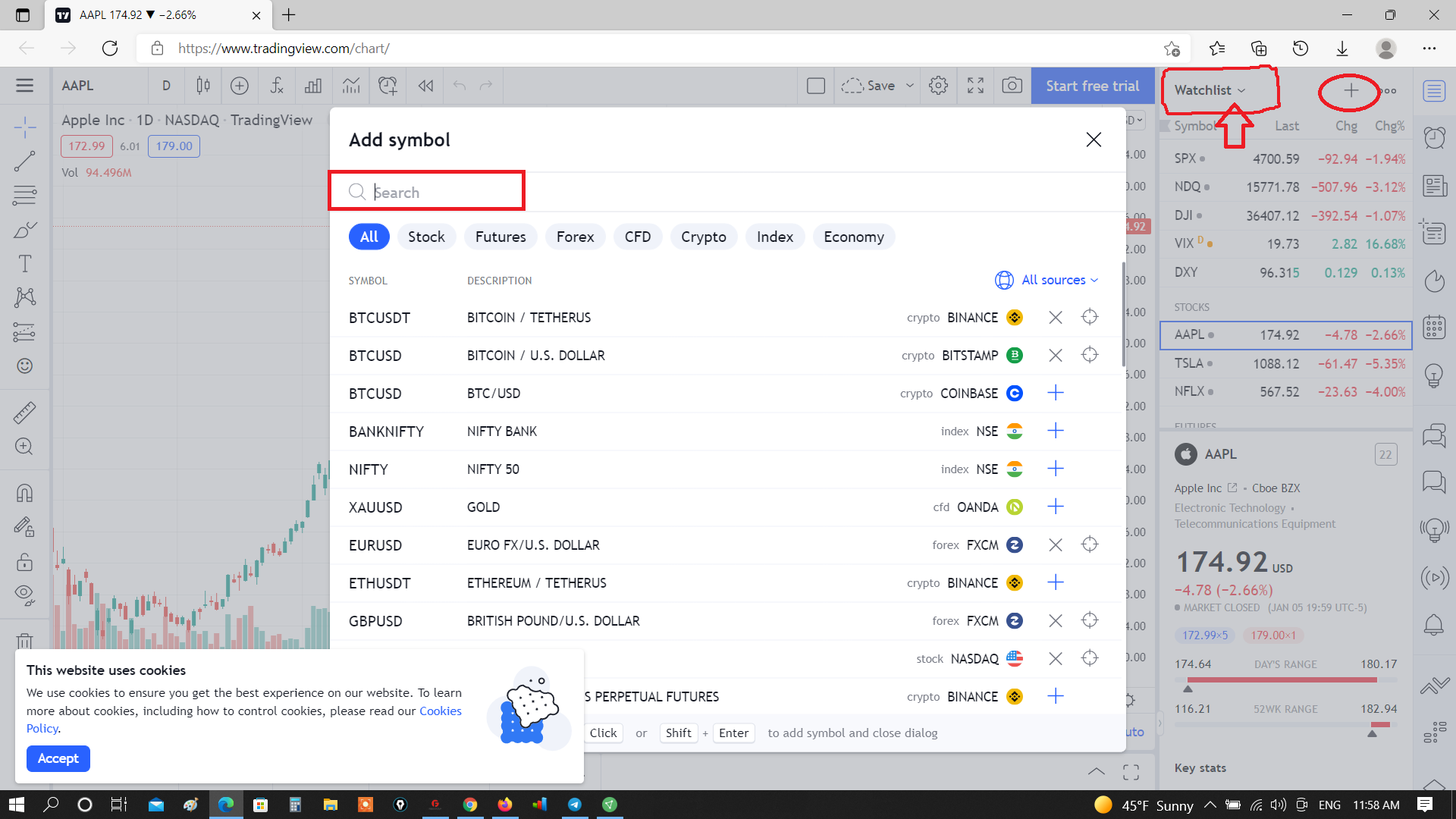
Task: Select the brush drawing tool
Action: (x=24, y=229)
